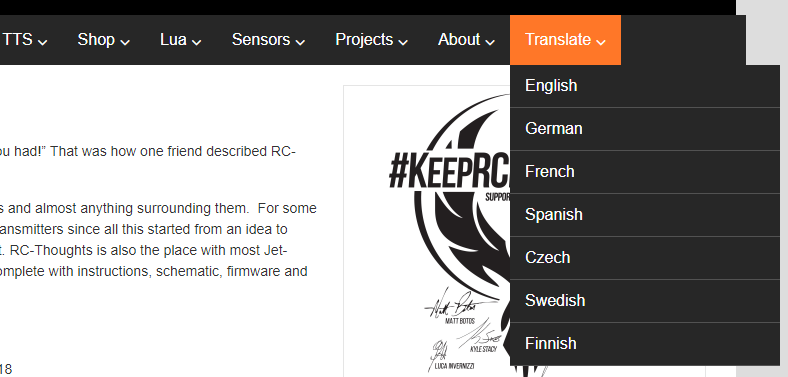Select Swedish language entry

(645, 301)
